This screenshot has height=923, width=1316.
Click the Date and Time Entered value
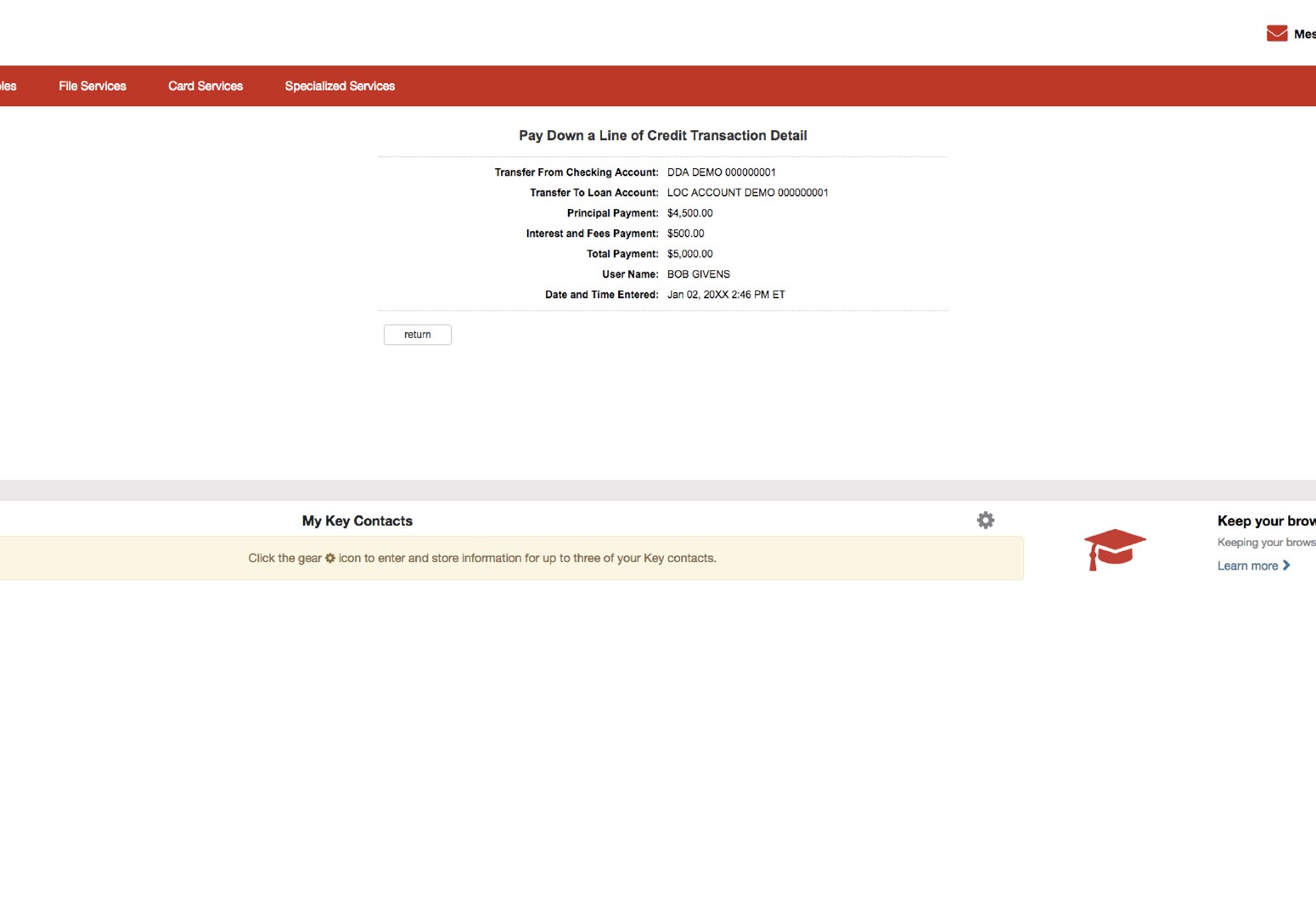click(726, 294)
